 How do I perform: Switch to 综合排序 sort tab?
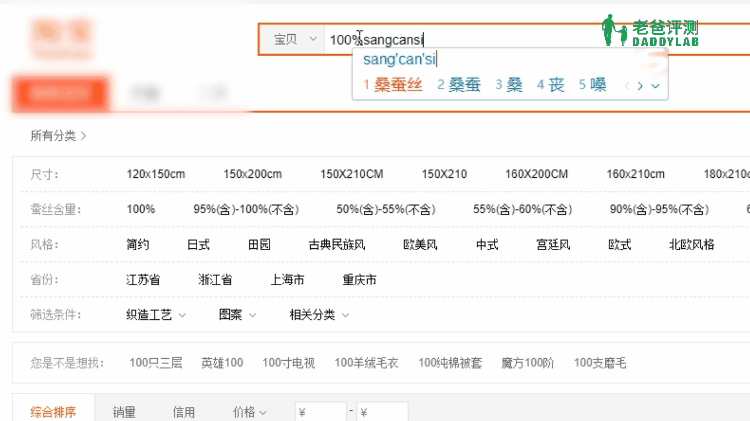tap(52, 411)
